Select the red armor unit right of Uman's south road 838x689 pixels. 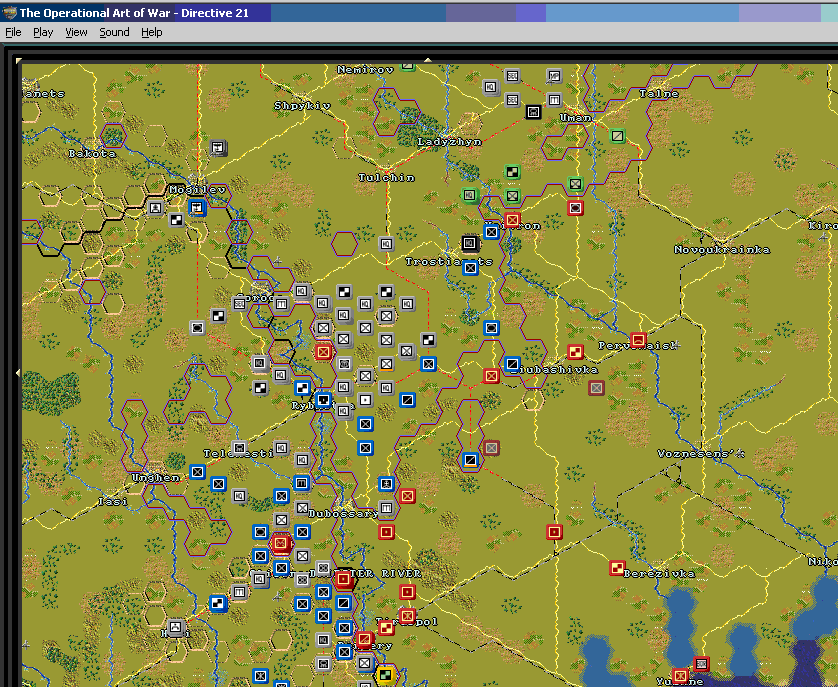click(x=575, y=207)
